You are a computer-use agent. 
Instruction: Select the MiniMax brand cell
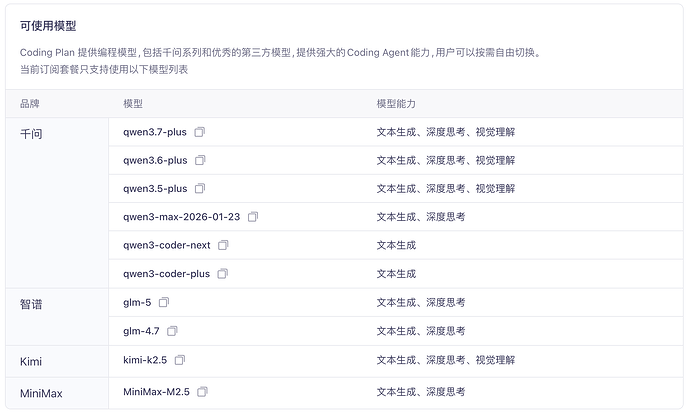coord(57,393)
